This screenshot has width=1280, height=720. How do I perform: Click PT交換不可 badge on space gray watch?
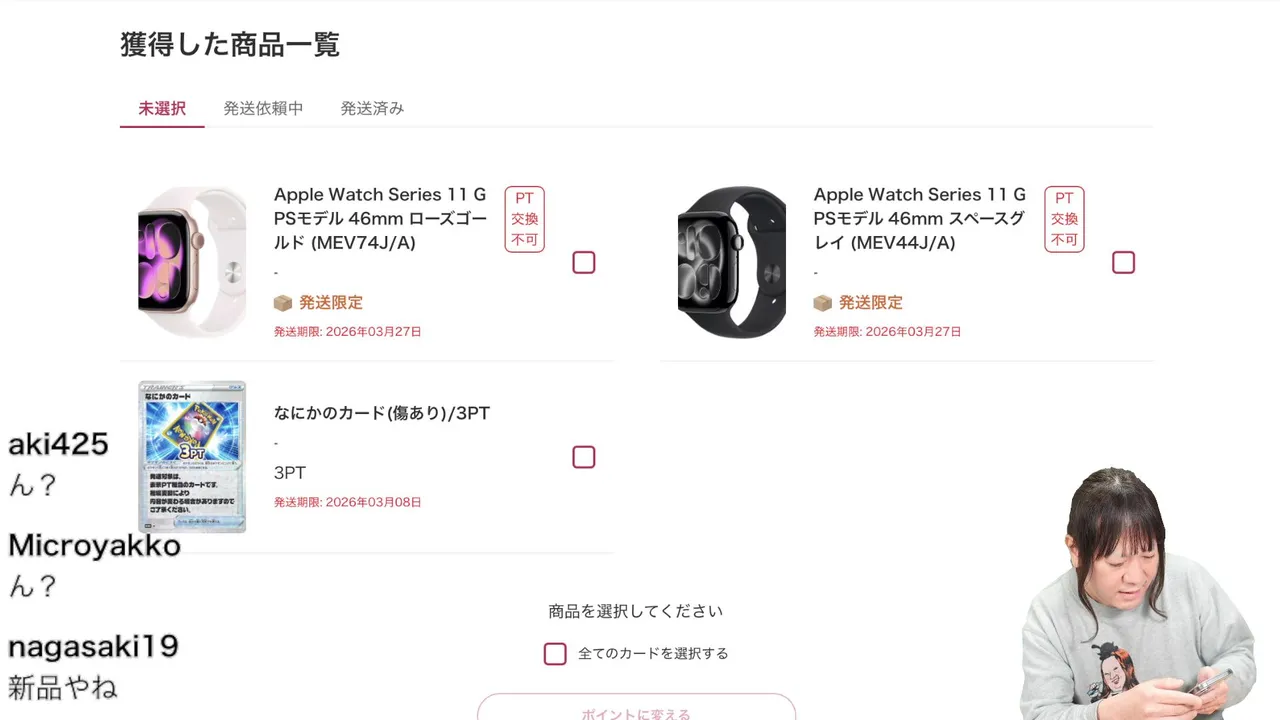tap(1065, 219)
